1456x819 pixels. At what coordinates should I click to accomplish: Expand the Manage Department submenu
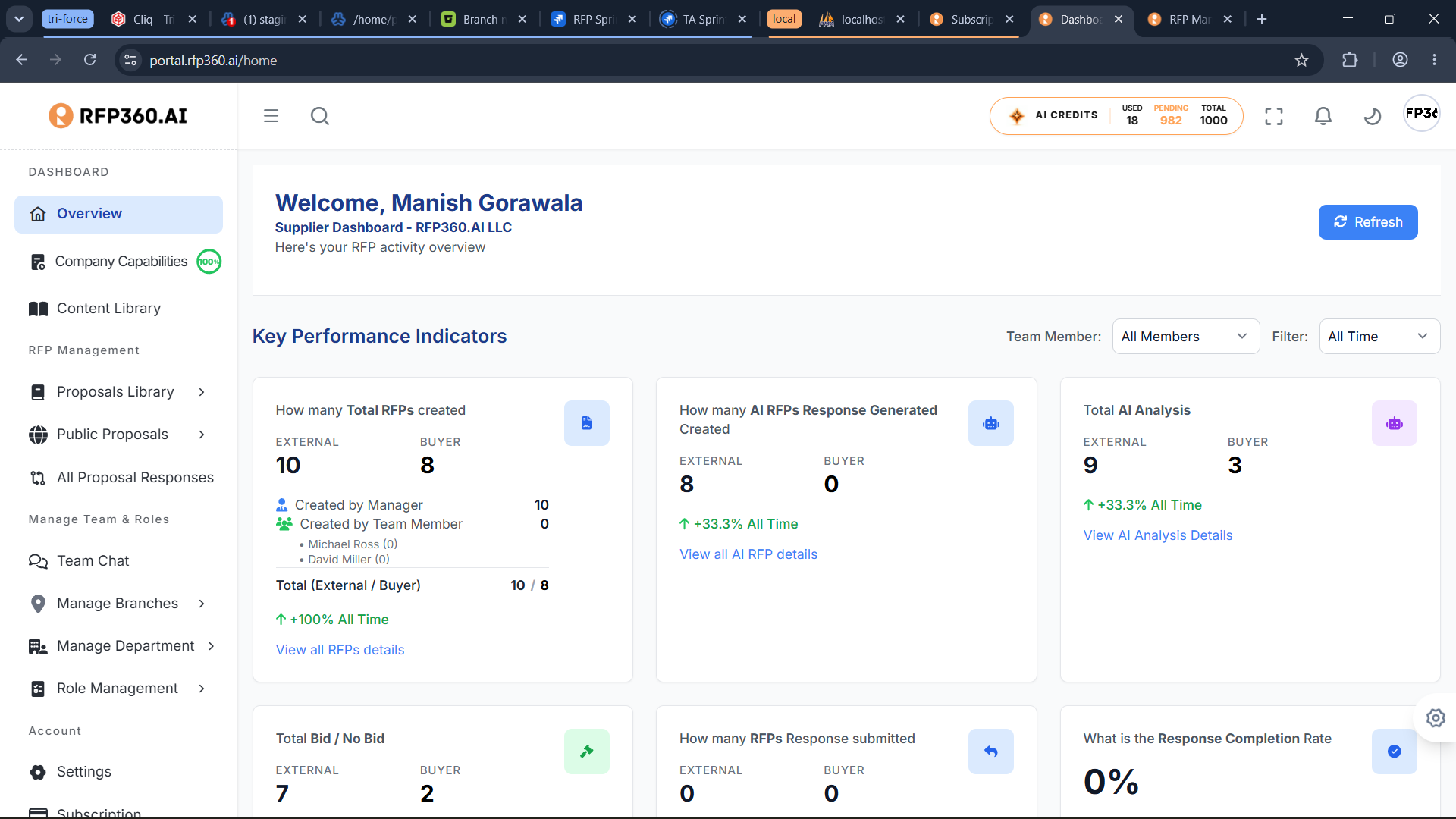[212, 646]
